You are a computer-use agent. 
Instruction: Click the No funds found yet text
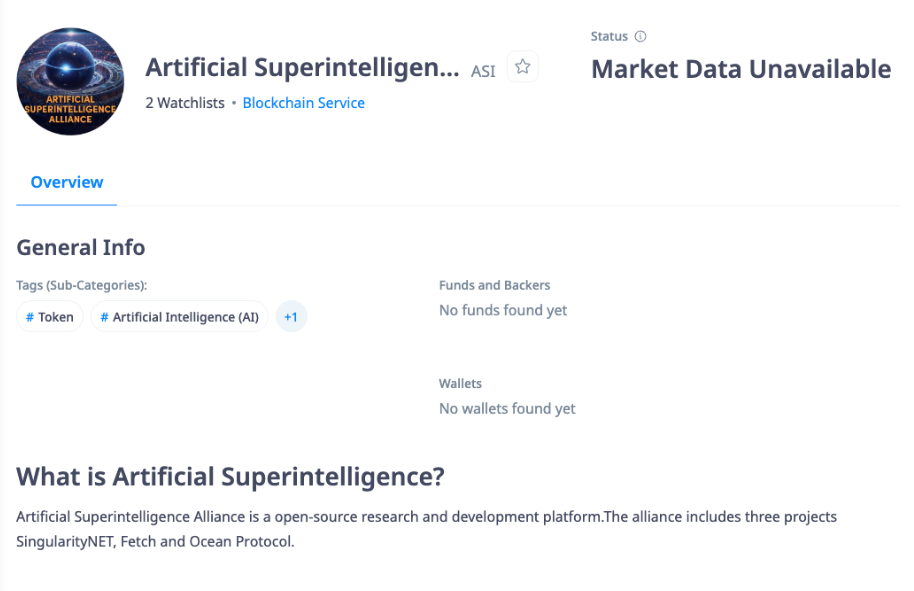[x=503, y=310]
